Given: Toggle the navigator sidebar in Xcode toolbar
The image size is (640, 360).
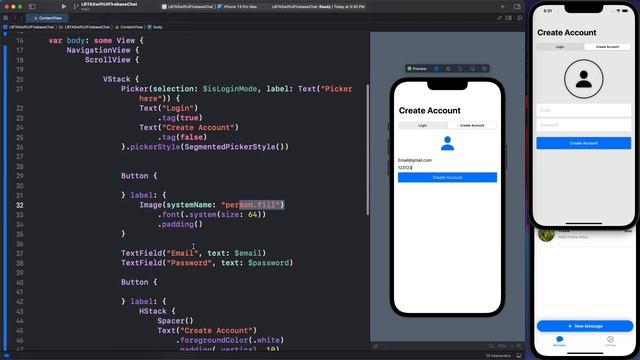Looking at the screenshot, I should pyautogui.click(x=32, y=7).
